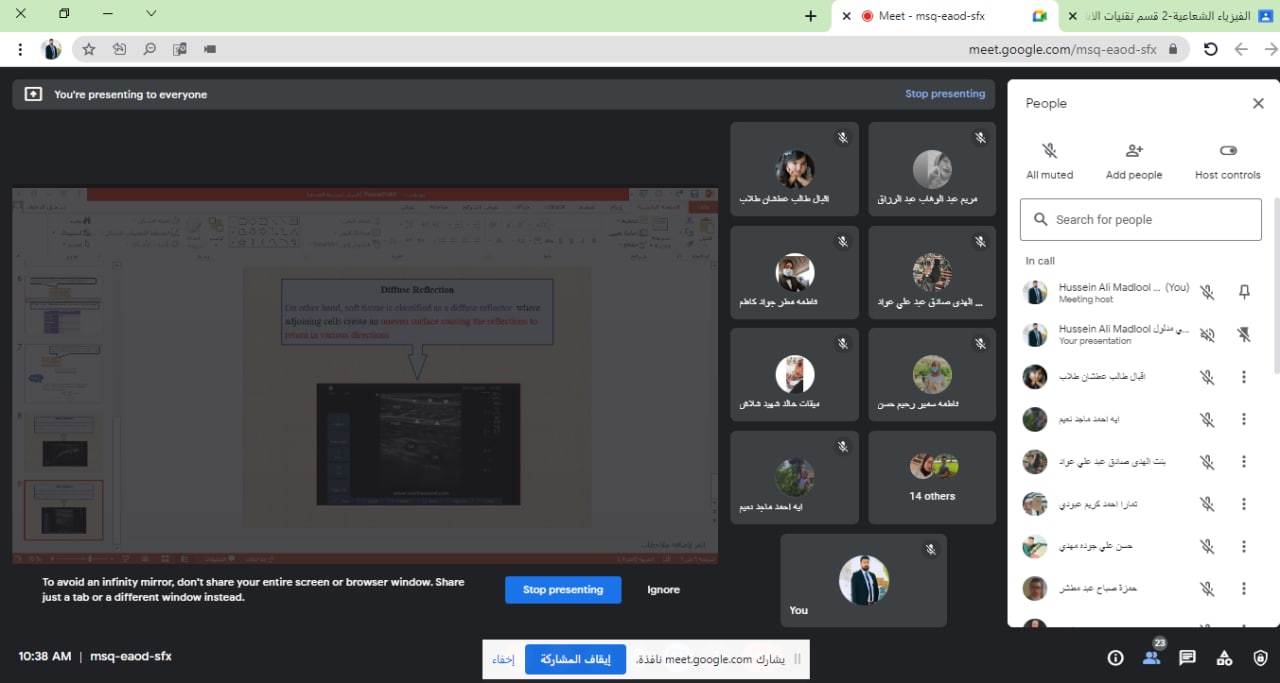Toggle the Host controls switch

pyautogui.click(x=1227, y=150)
